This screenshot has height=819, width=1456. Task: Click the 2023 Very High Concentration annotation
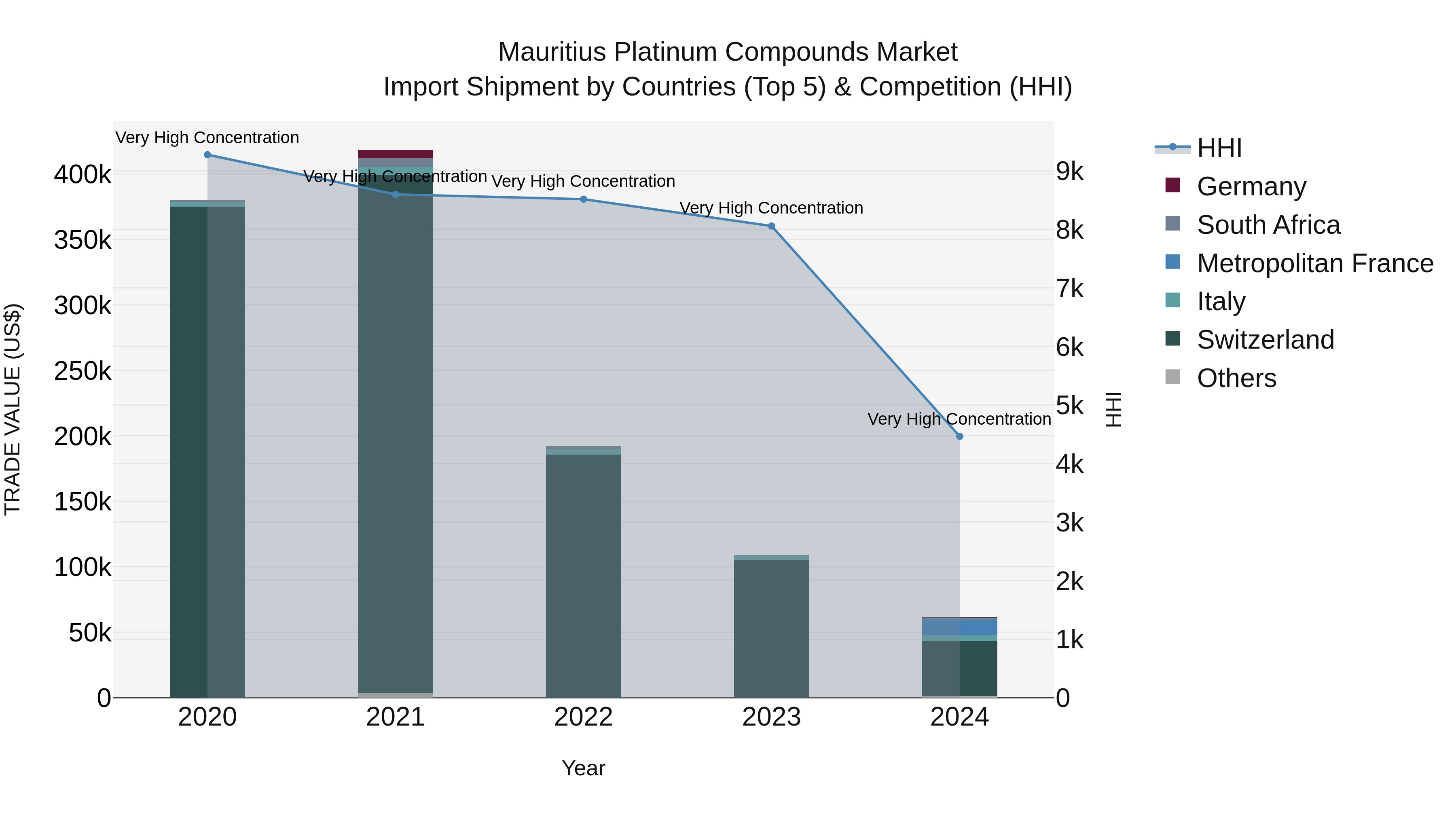tap(772, 208)
